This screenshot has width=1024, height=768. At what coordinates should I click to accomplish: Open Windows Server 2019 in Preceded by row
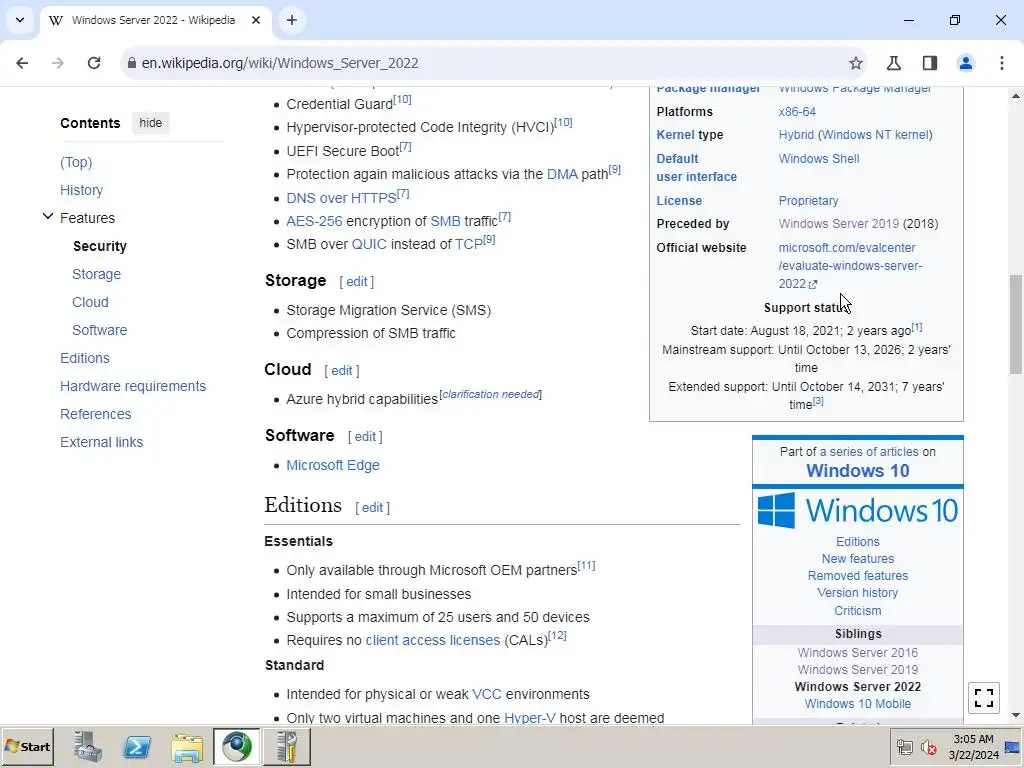point(839,224)
